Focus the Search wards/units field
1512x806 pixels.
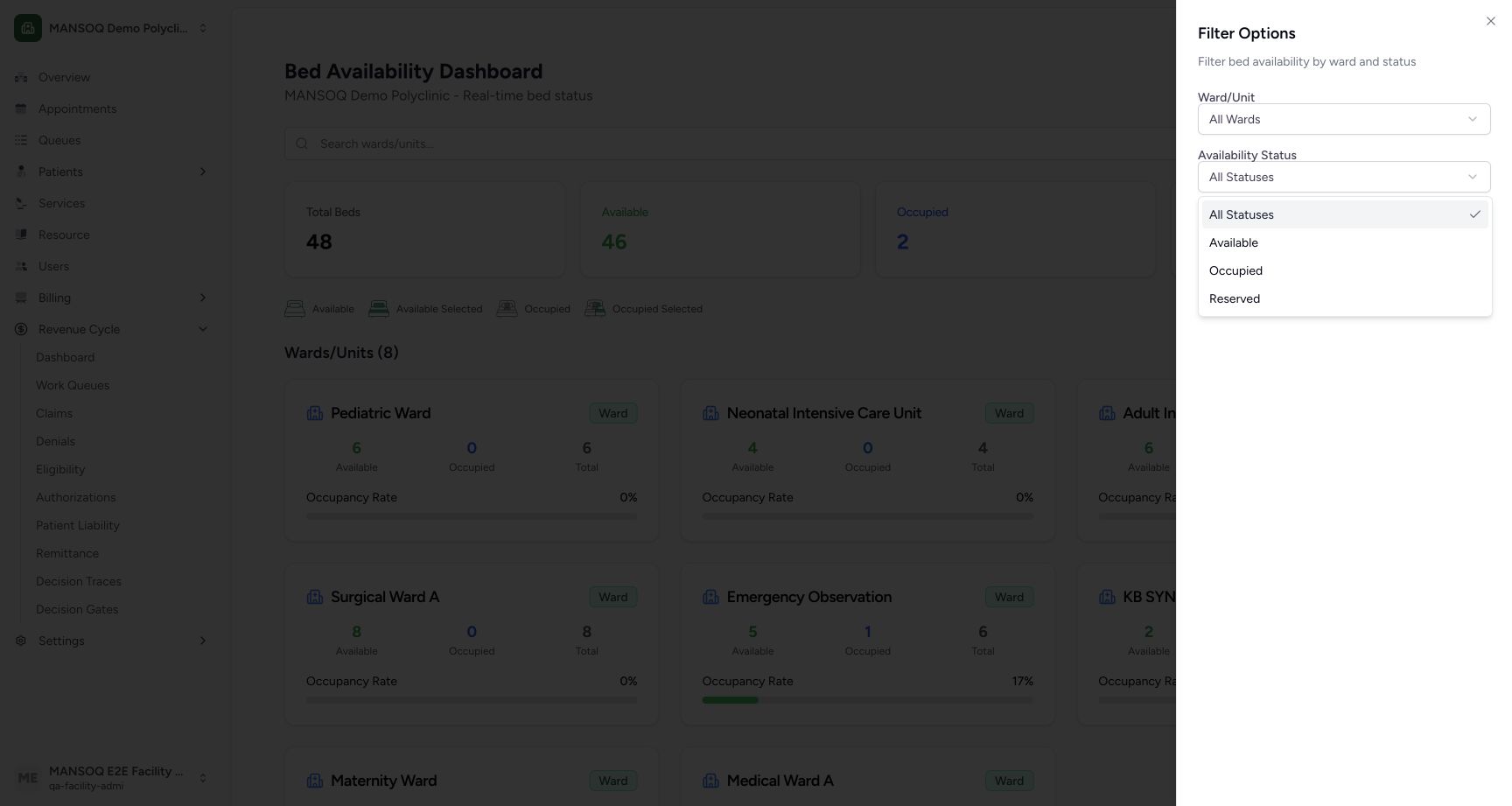(730, 144)
